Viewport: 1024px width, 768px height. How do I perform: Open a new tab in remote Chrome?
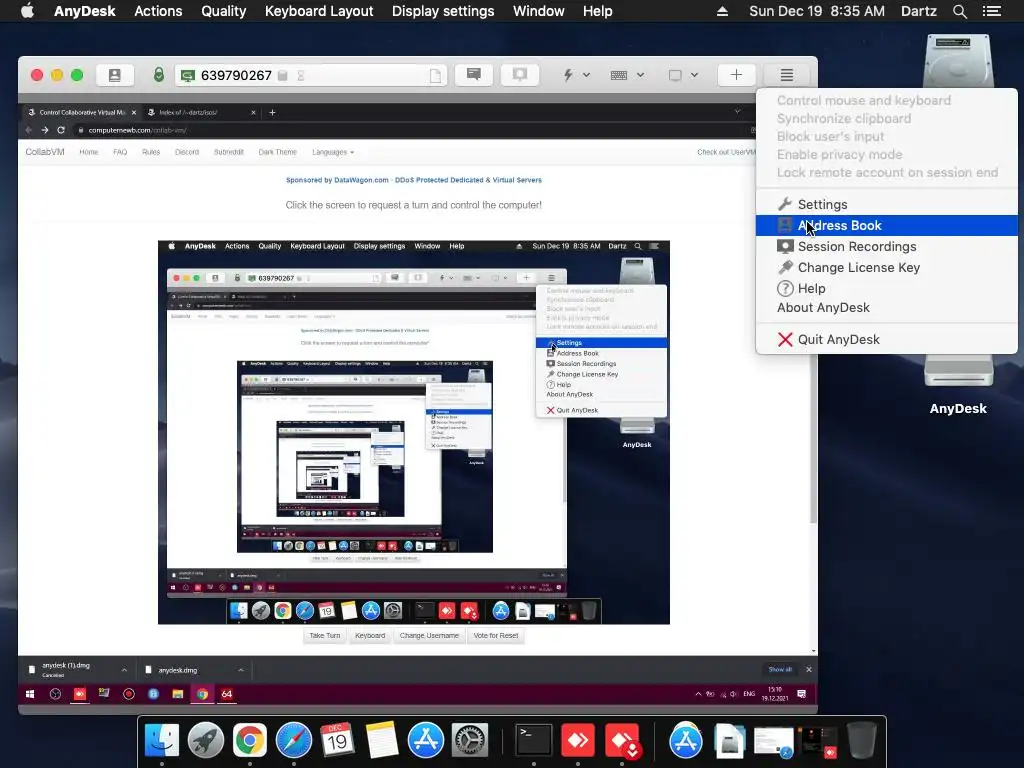(272, 112)
